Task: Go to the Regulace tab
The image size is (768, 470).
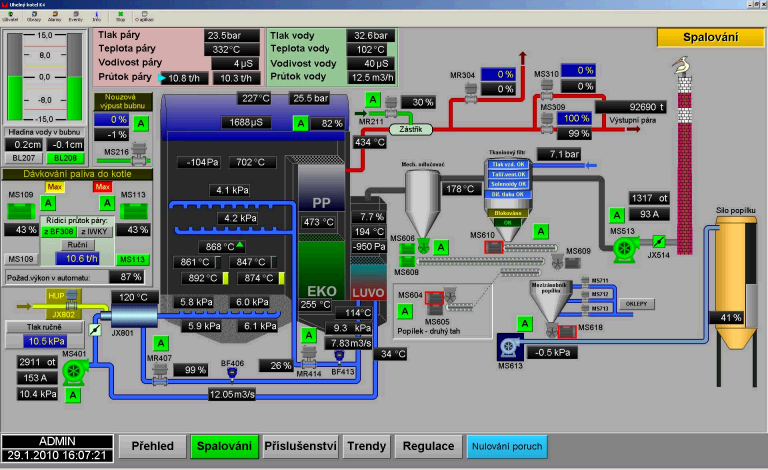Action: coord(427,445)
